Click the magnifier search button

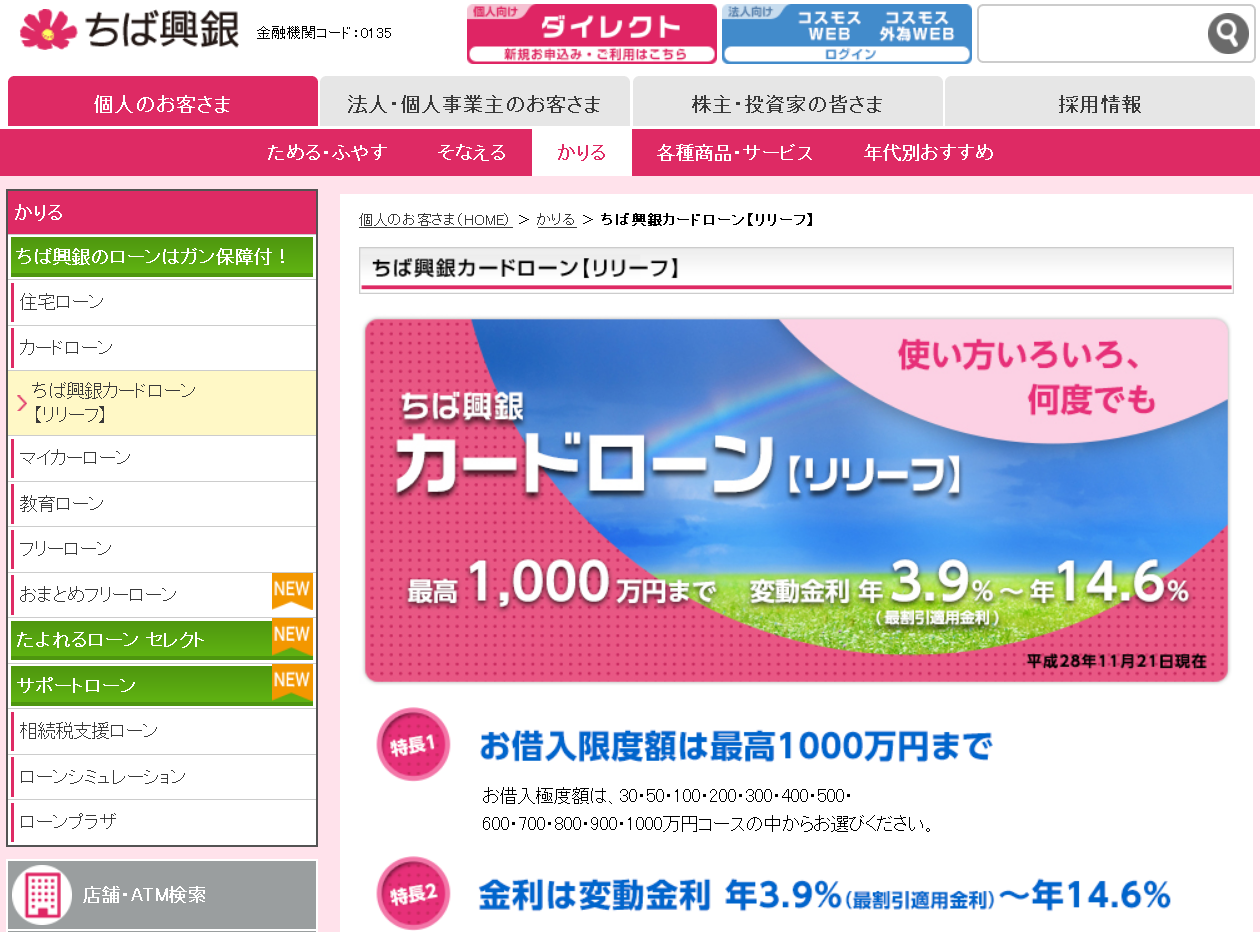click(1228, 34)
